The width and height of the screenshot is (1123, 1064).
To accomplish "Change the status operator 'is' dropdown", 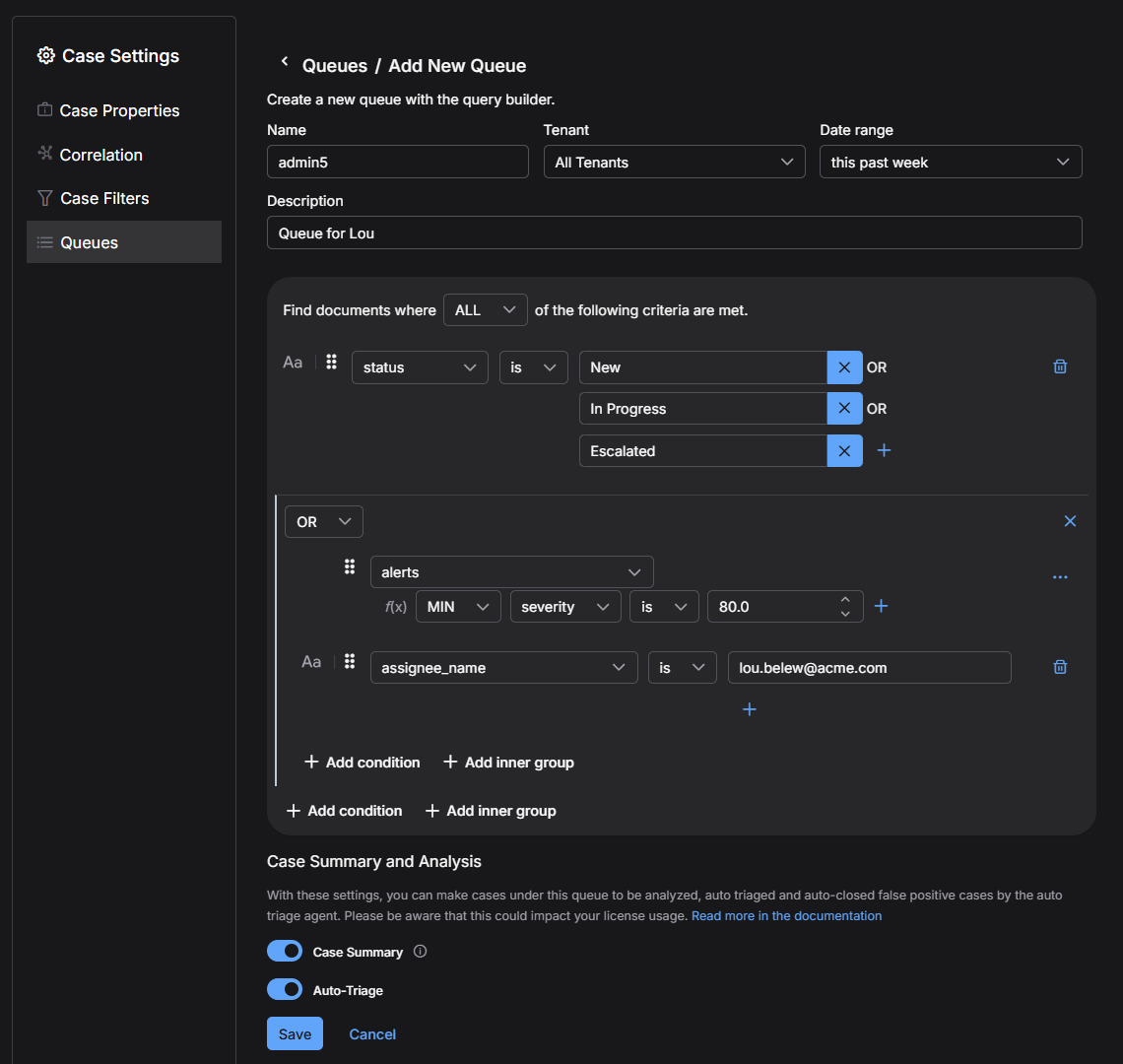I will click(x=534, y=367).
